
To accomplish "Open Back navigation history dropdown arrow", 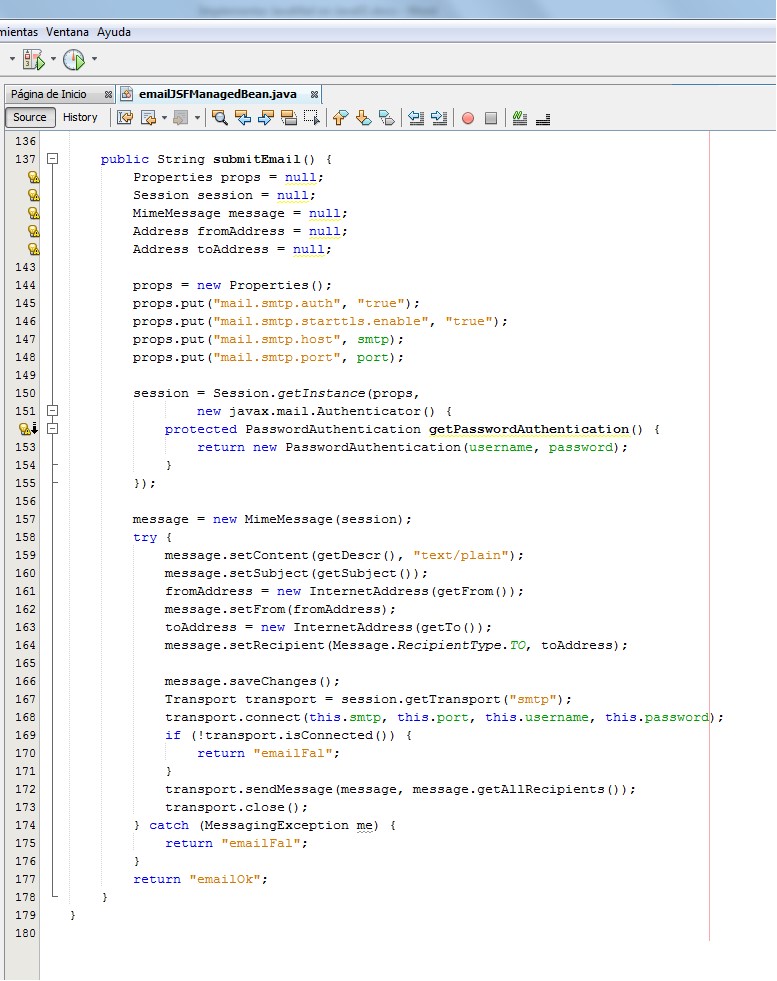I will tap(165, 118).
